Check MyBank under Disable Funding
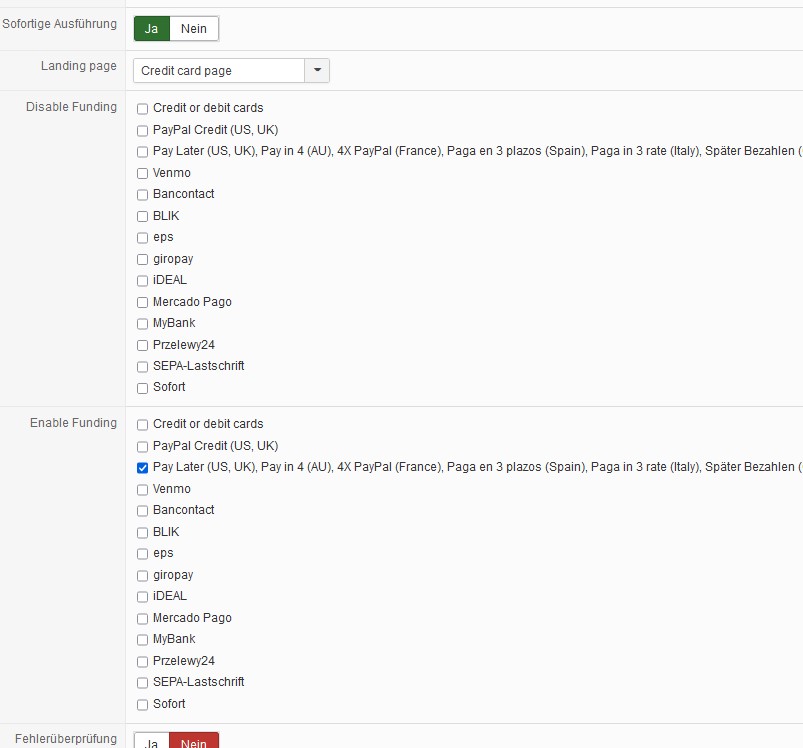This screenshot has width=803, height=748. [x=142, y=324]
